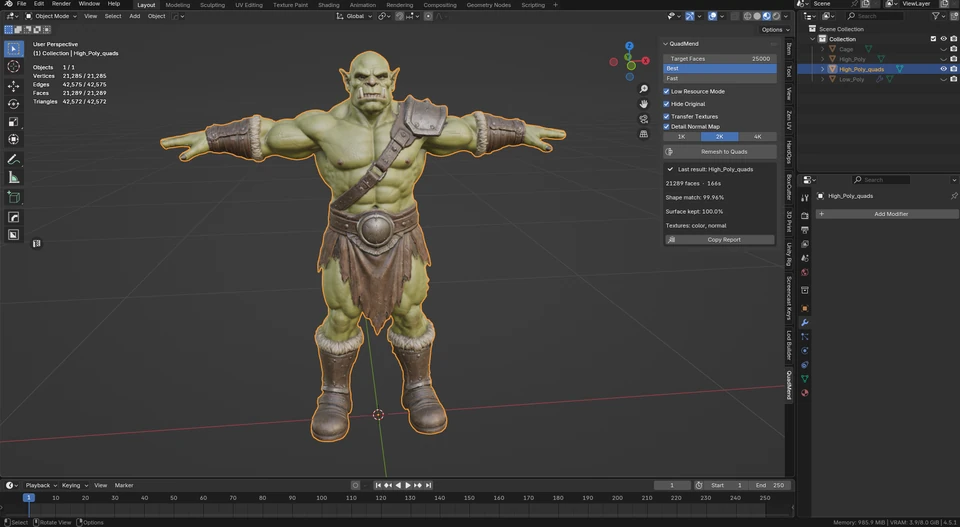Image resolution: width=960 pixels, height=527 pixels.
Task: Hide High_Poly_quads with its eye icon
Action: point(943,69)
